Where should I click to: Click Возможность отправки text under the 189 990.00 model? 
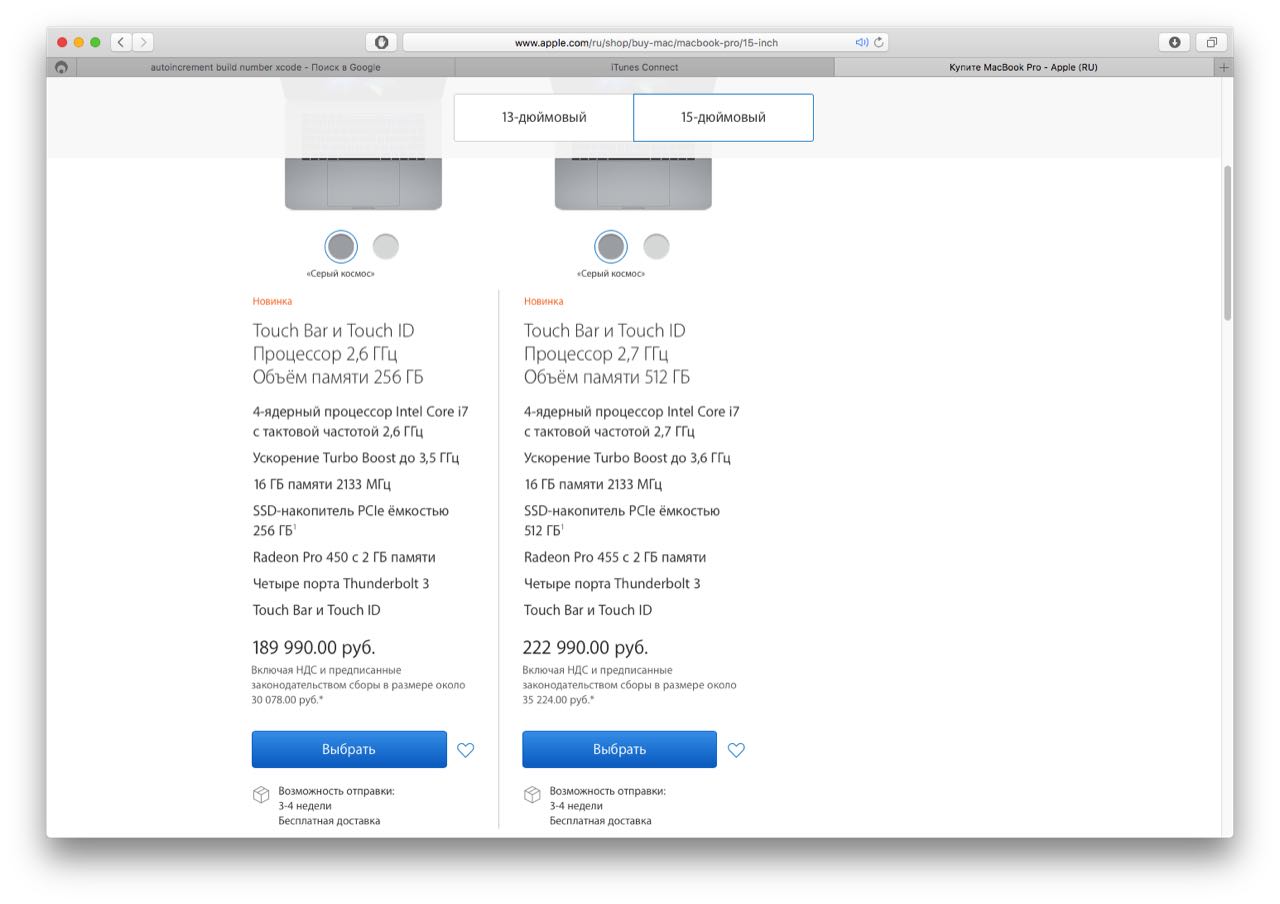coord(336,791)
